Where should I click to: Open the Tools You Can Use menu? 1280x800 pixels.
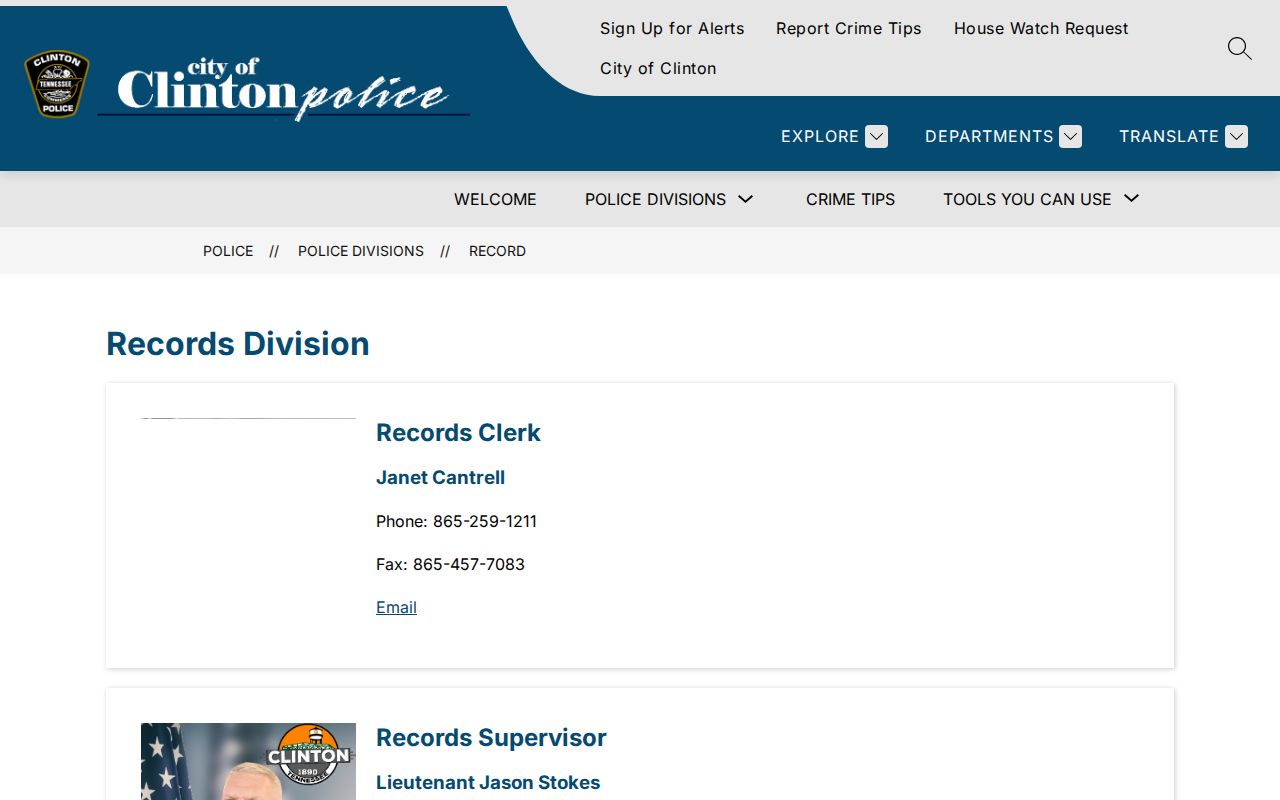(x=1027, y=199)
